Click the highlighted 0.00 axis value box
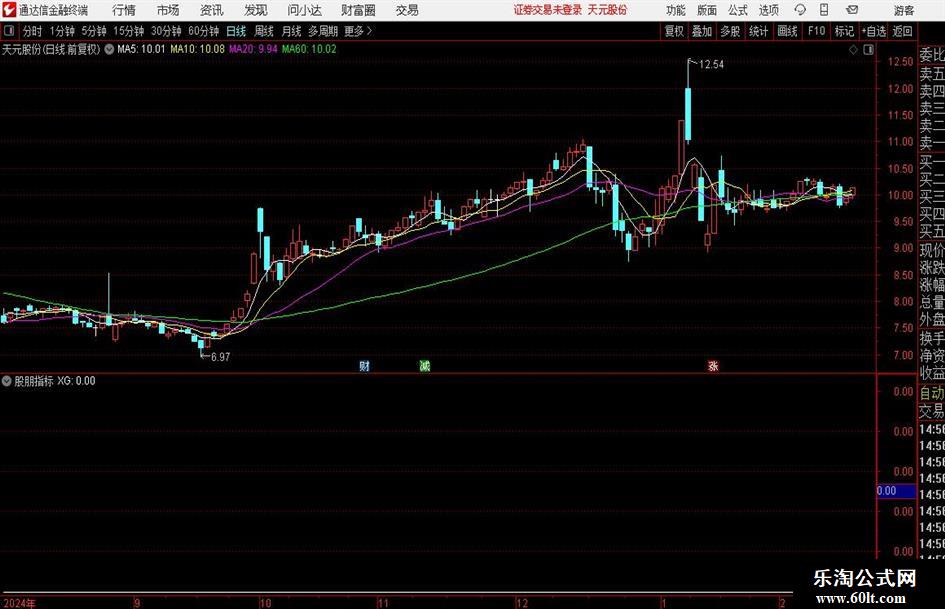945x609 pixels. pyautogui.click(x=896, y=491)
